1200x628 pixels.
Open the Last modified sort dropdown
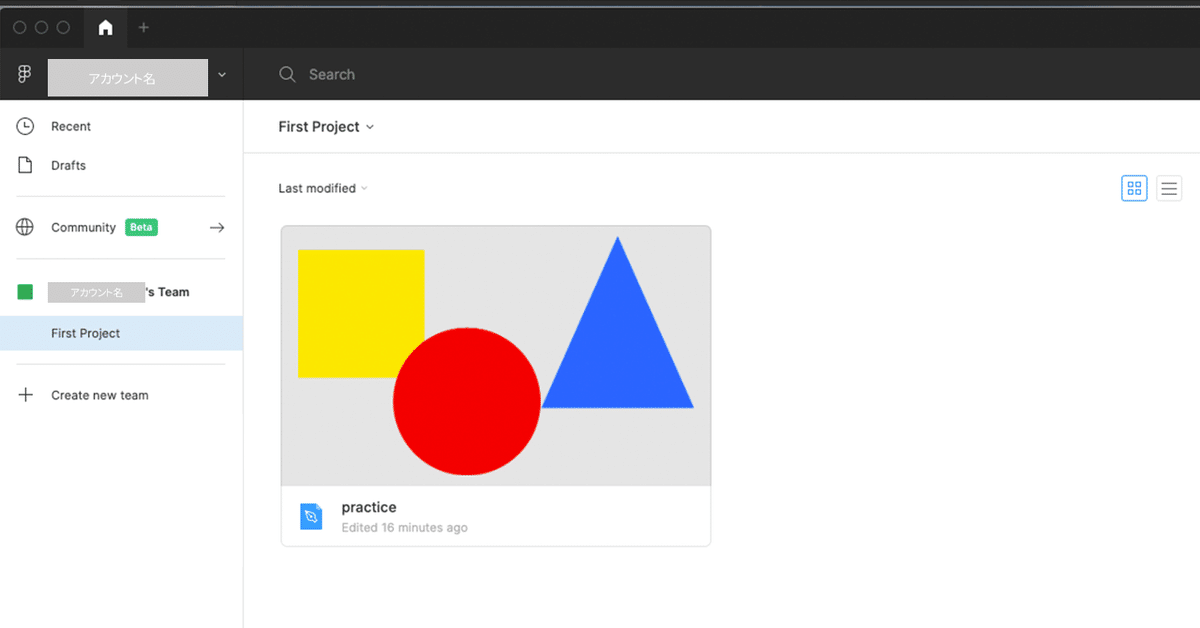(322, 188)
